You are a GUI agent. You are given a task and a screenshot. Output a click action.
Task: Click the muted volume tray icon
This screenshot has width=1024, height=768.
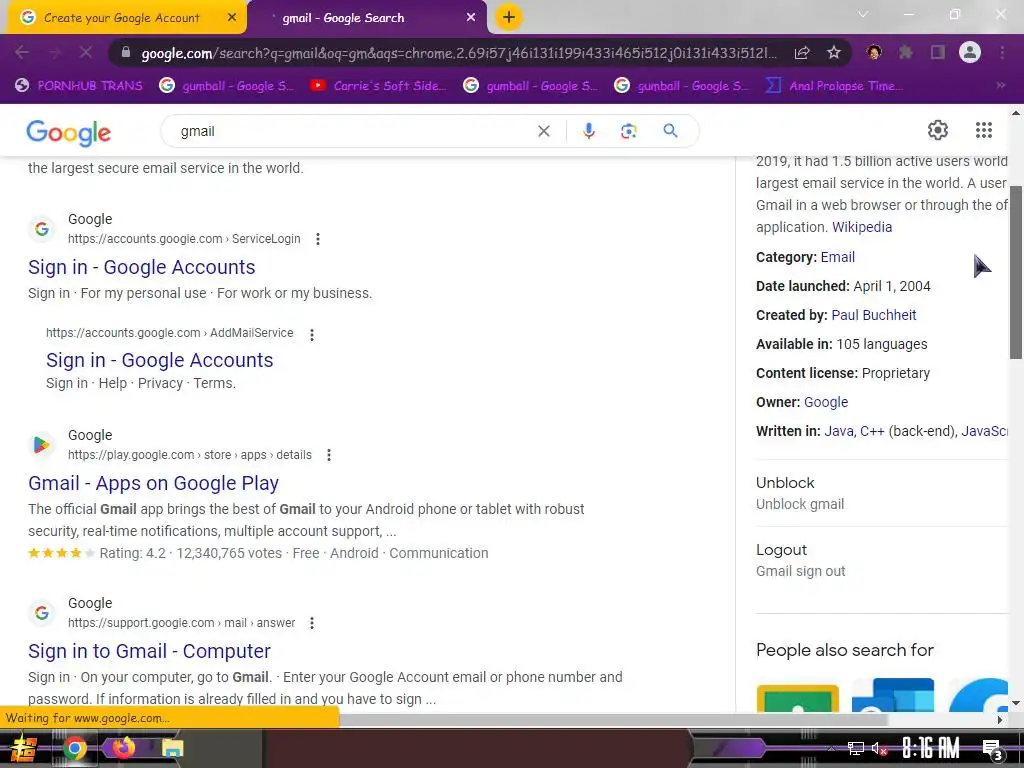click(879, 748)
